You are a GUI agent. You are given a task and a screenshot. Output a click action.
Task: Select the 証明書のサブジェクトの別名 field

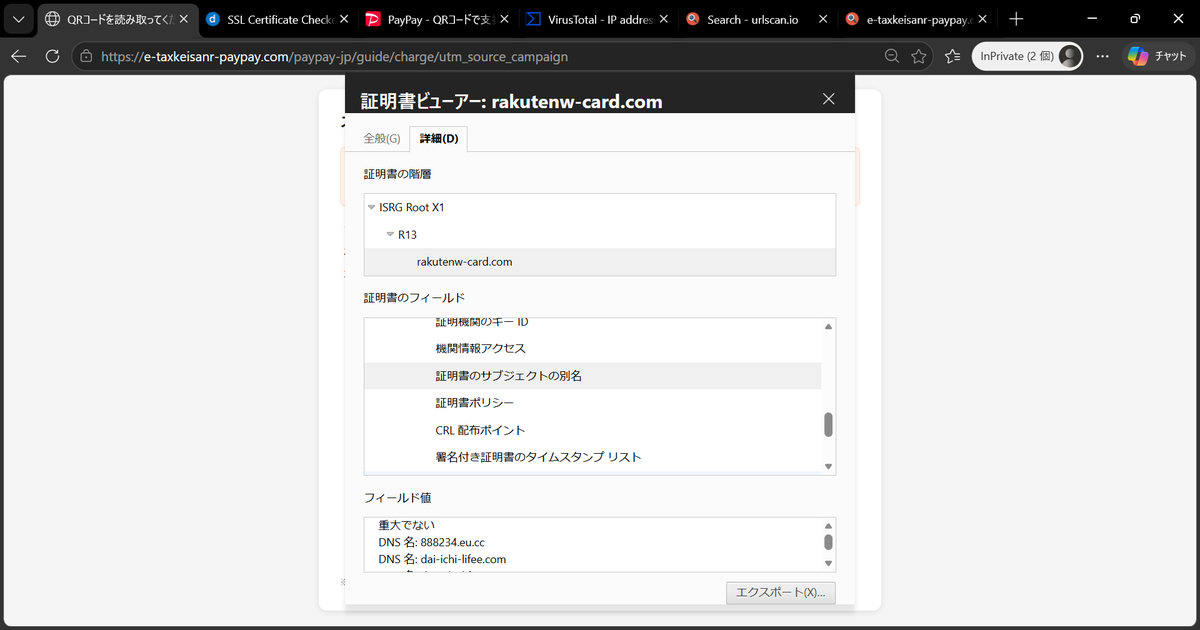pos(592,376)
